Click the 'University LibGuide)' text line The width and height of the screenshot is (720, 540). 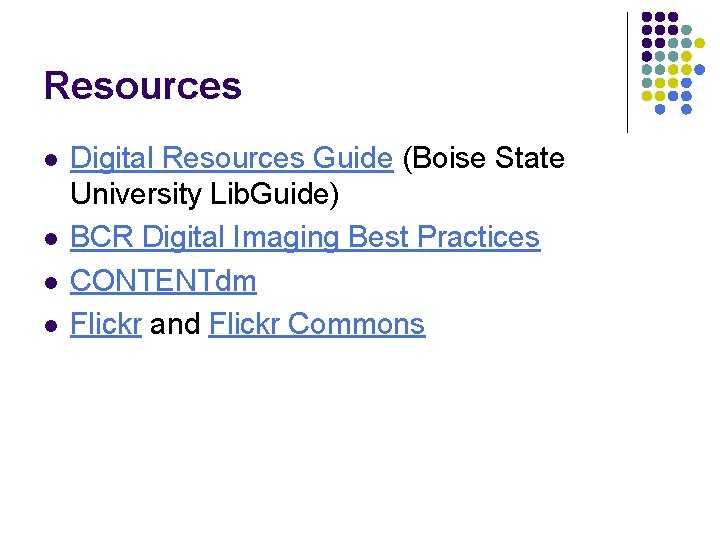tap(205, 194)
